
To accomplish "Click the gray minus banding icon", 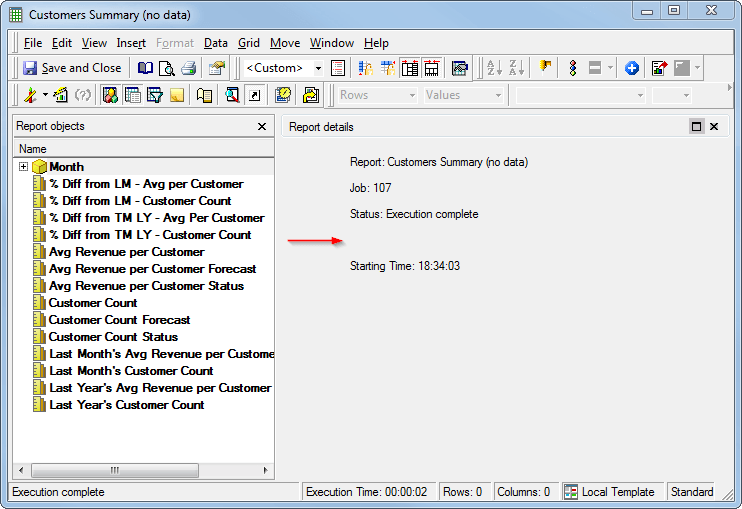I will click(x=595, y=68).
